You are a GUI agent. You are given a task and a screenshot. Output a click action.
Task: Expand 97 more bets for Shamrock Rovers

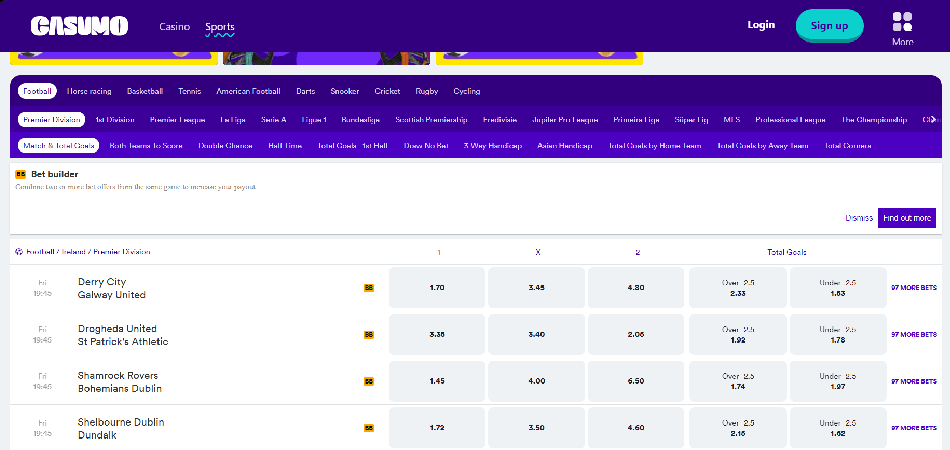pos(913,381)
